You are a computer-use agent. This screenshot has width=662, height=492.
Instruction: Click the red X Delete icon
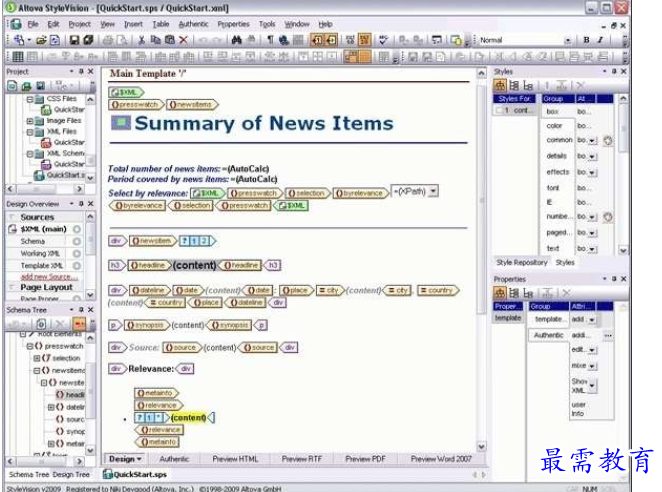pos(183,40)
